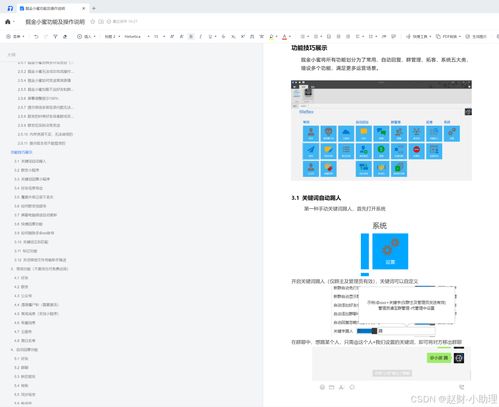Open the Insert menu in the toolbar

[86, 36]
